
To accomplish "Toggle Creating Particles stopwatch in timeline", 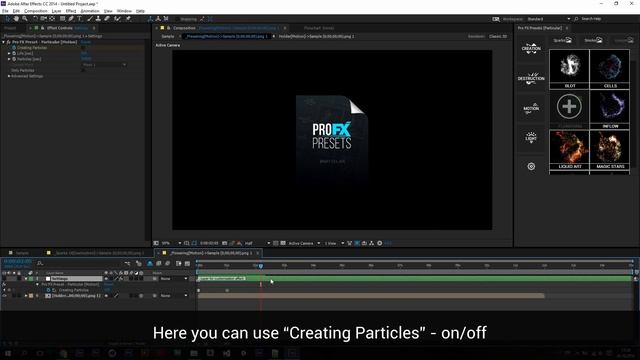I will tap(49, 290).
